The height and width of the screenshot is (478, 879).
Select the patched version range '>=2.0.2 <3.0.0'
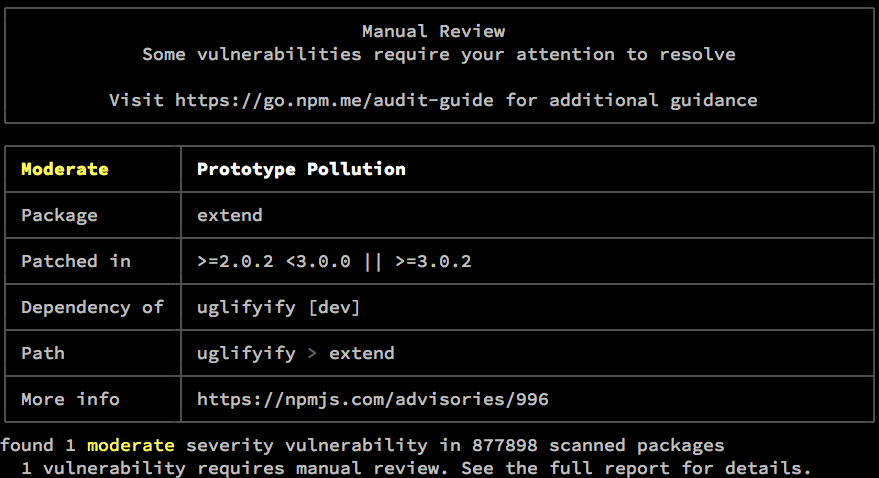pyautogui.click(x=273, y=261)
